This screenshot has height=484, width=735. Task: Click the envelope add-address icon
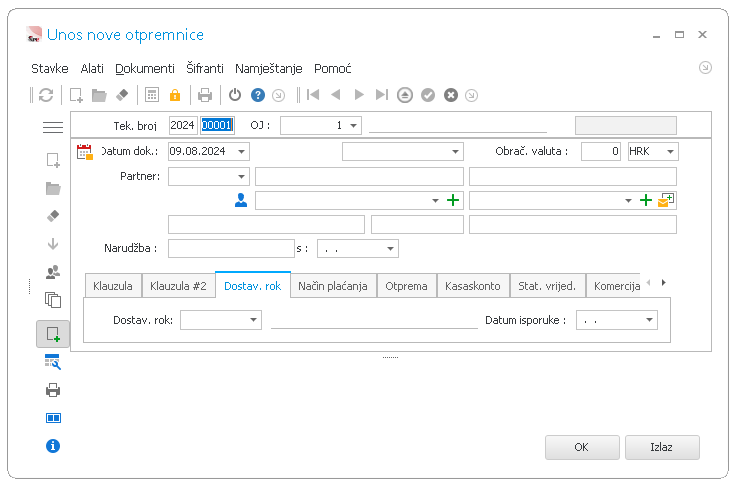(666, 200)
